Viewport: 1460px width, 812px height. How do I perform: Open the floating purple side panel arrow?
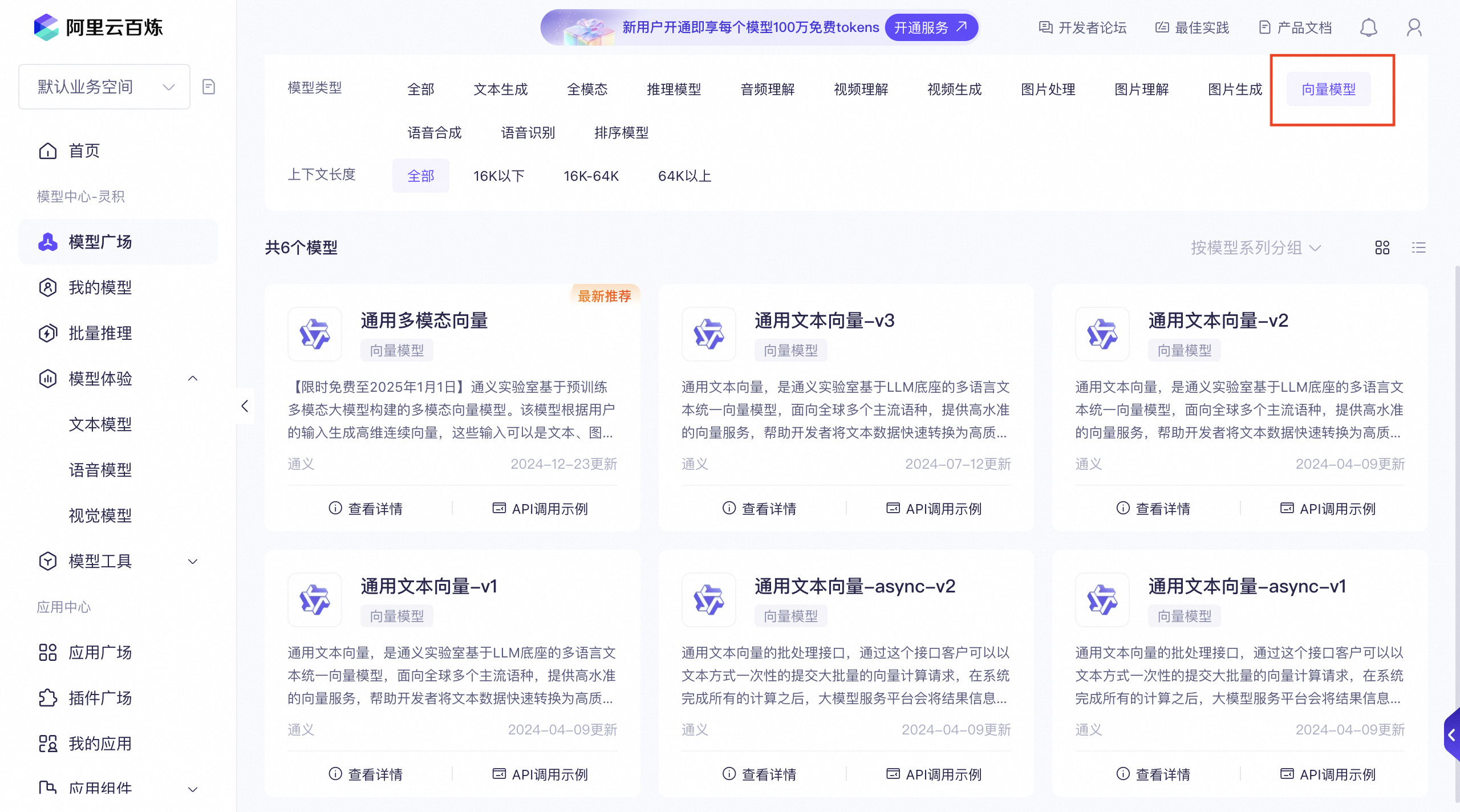[1452, 736]
